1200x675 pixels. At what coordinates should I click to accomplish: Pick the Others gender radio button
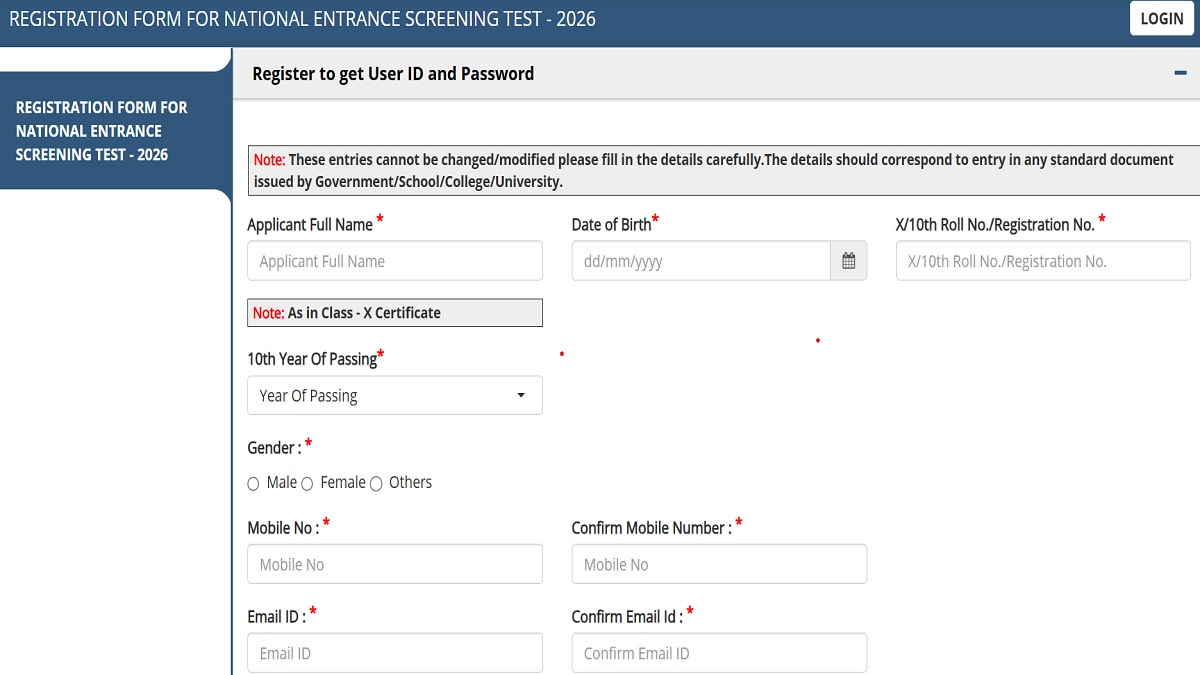pyautogui.click(x=376, y=484)
